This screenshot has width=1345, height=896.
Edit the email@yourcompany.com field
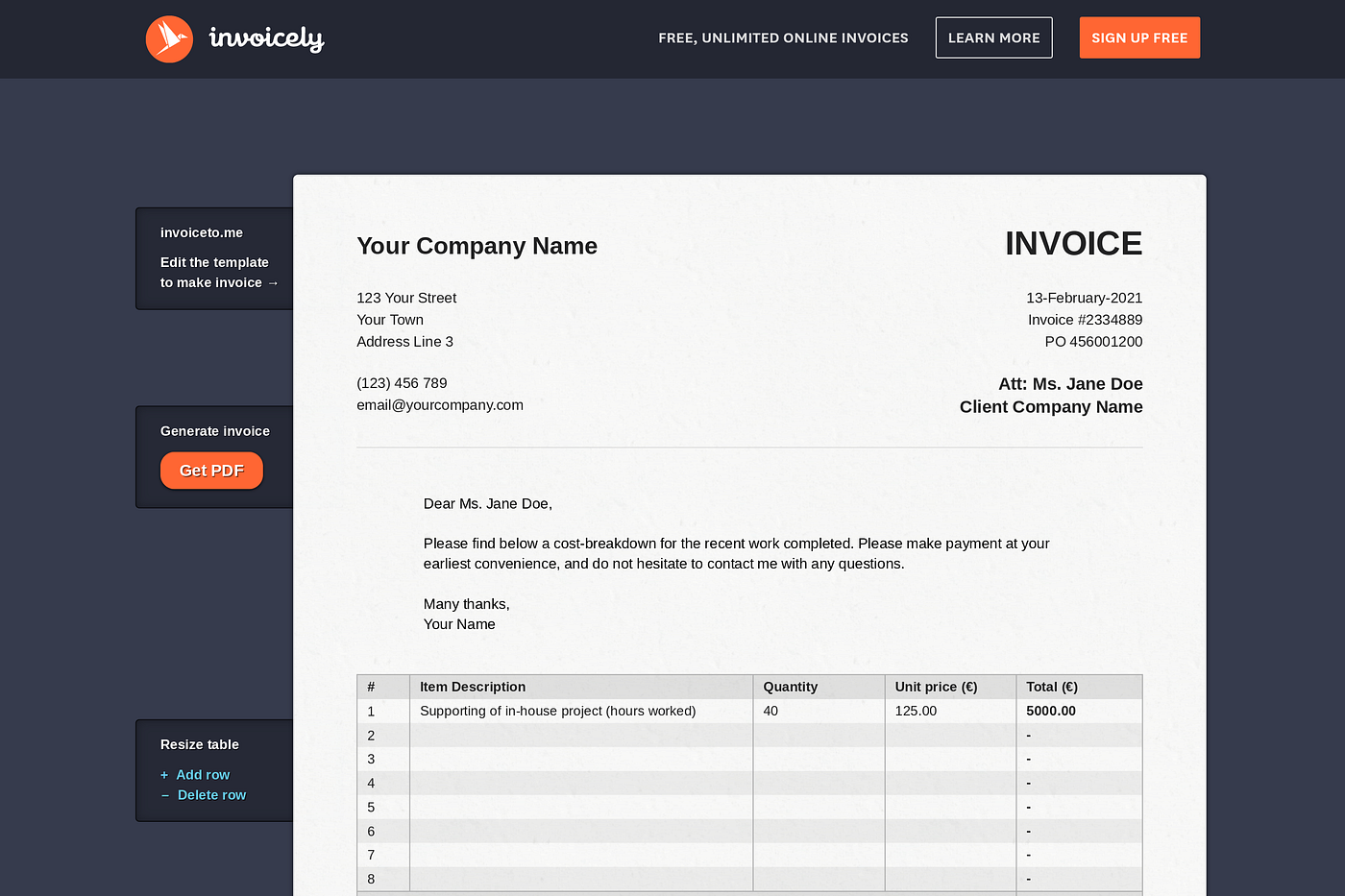click(440, 405)
